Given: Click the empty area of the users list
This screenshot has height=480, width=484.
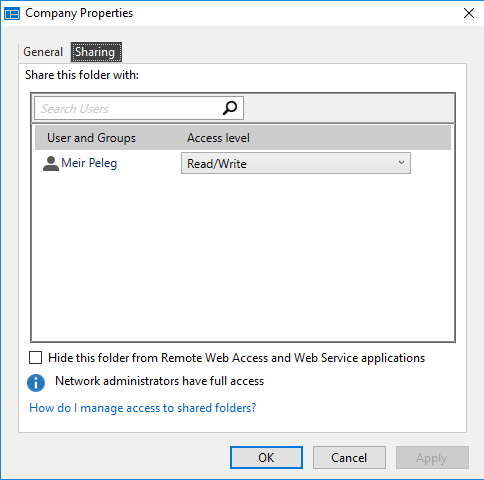Looking at the screenshot, I should [243, 257].
